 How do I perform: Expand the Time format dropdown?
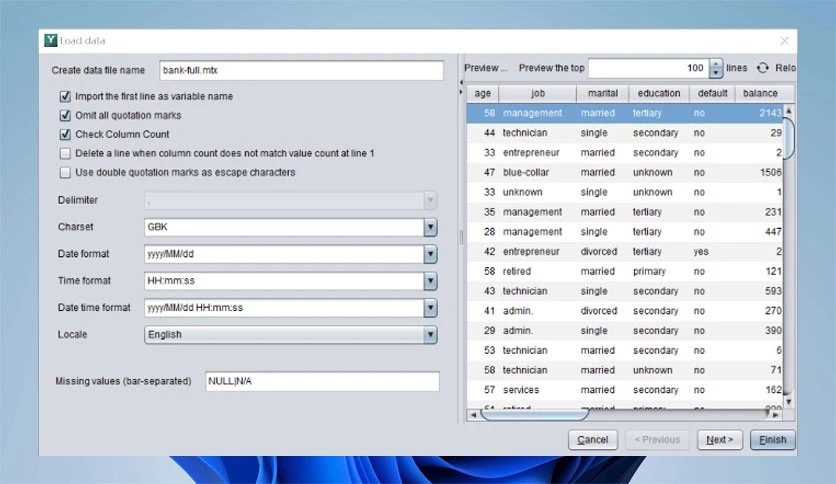(x=430, y=281)
